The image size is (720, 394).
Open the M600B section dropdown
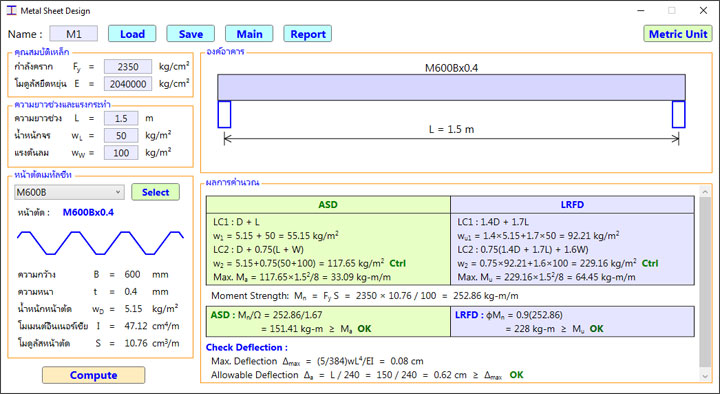(x=69, y=192)
